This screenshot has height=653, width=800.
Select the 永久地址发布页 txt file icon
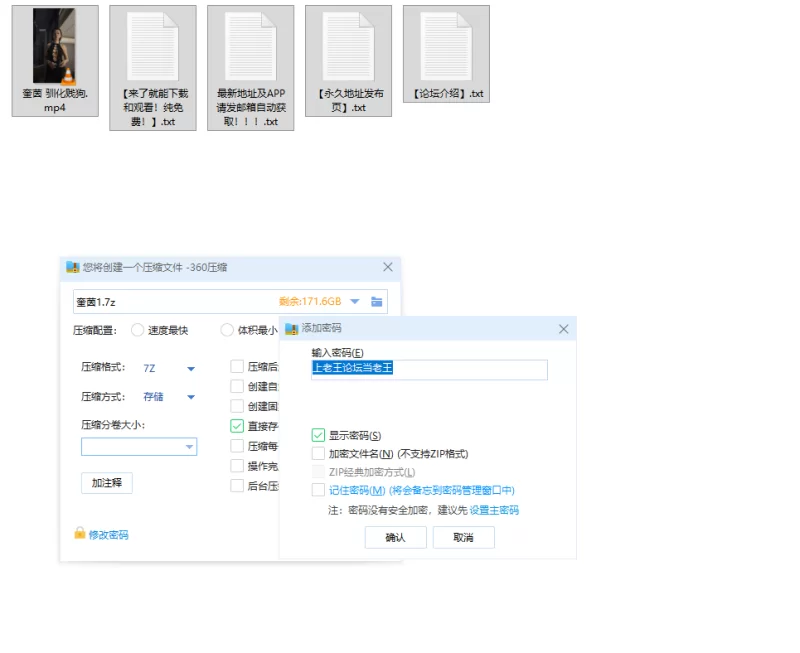click(x=348, y=47)
